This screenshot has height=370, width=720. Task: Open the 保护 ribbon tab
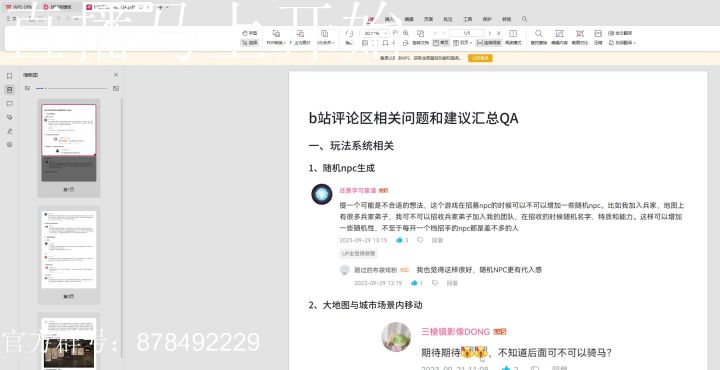pos(487,19)
